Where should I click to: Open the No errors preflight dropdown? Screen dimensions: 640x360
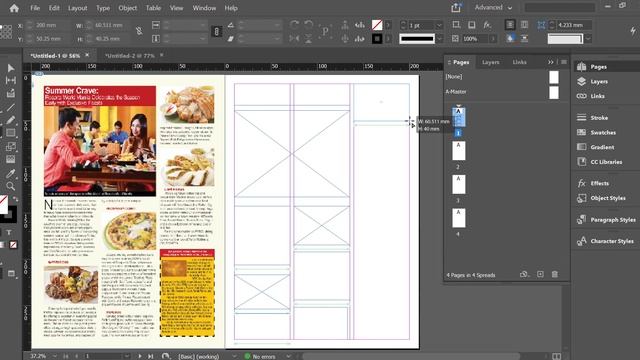click(x=288, y=356)
